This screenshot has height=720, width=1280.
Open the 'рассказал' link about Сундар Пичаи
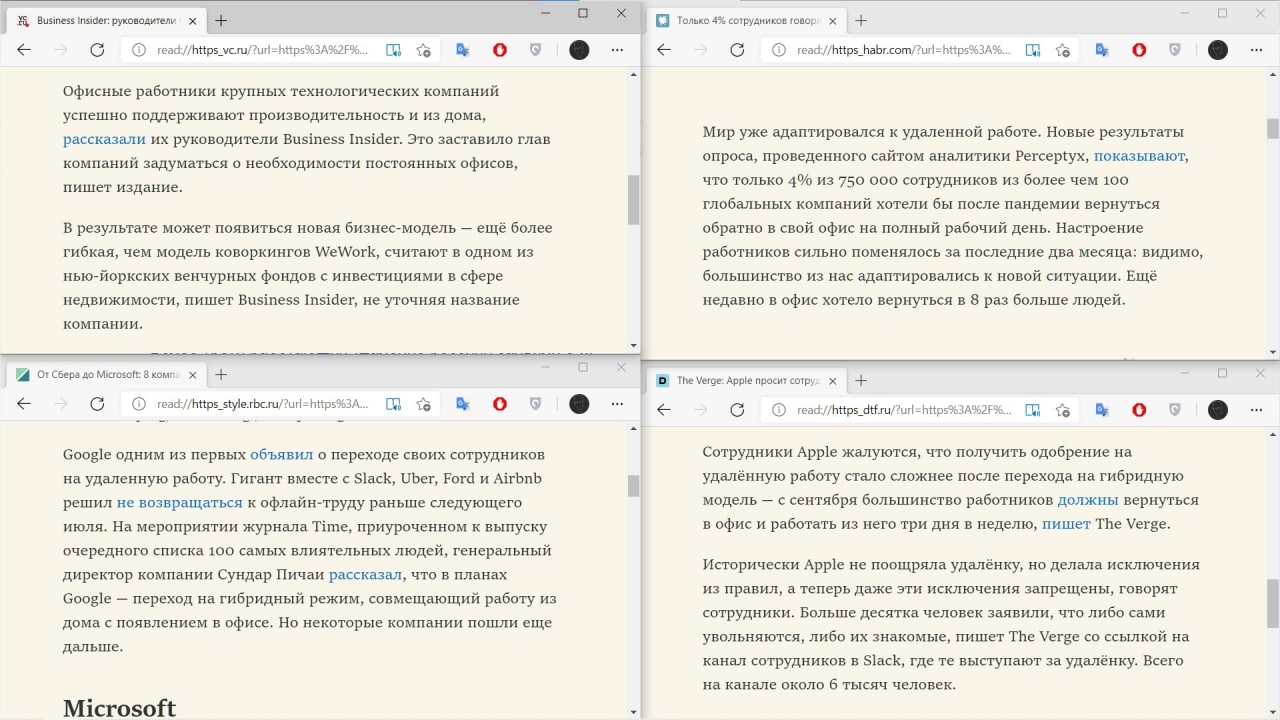(365, 574)
